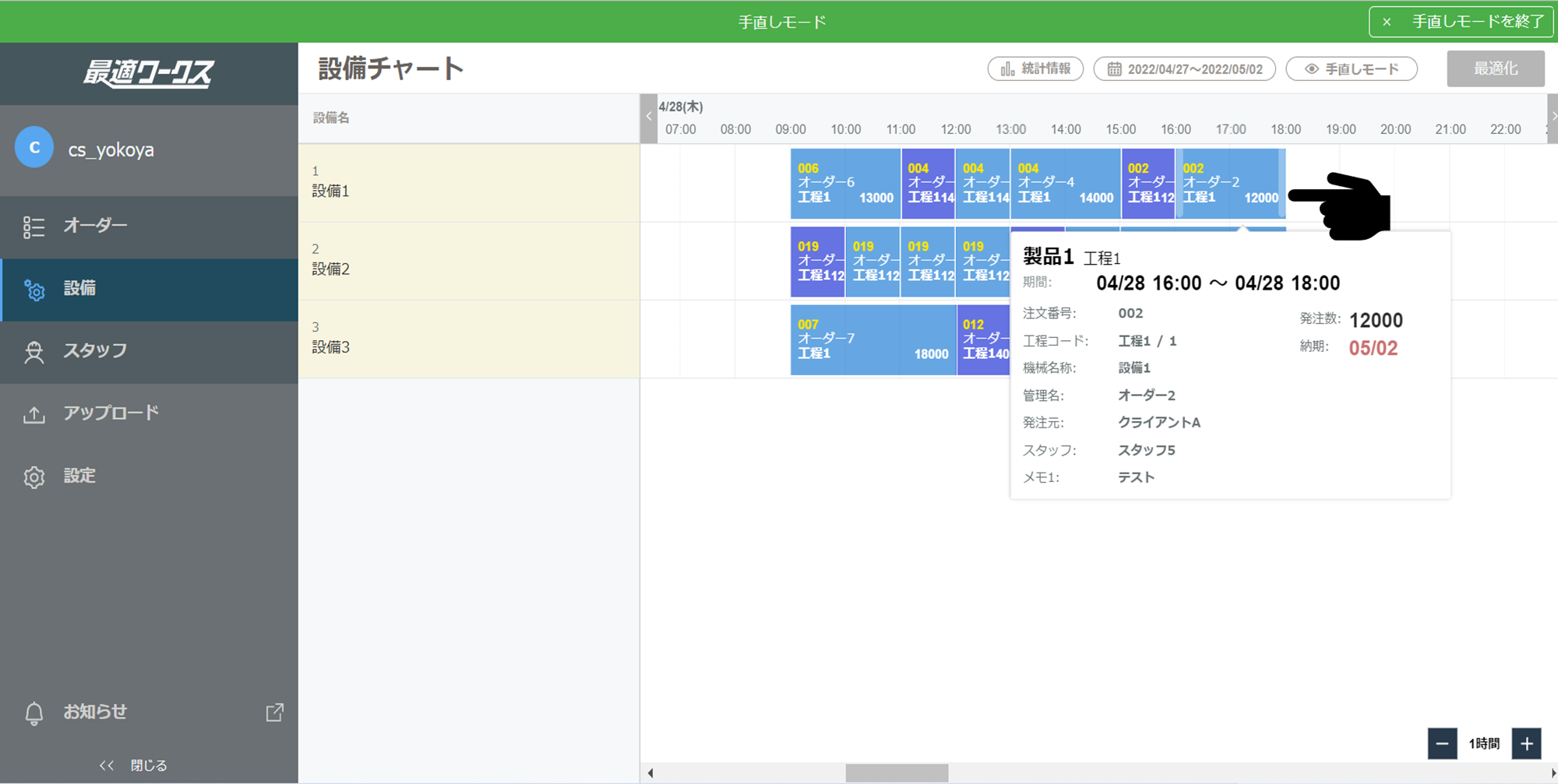Image resolution: width=1558 pixels, height=784 pixels.
Task: Collapse sidebar with 閉じる
Action: pos(133,765)
